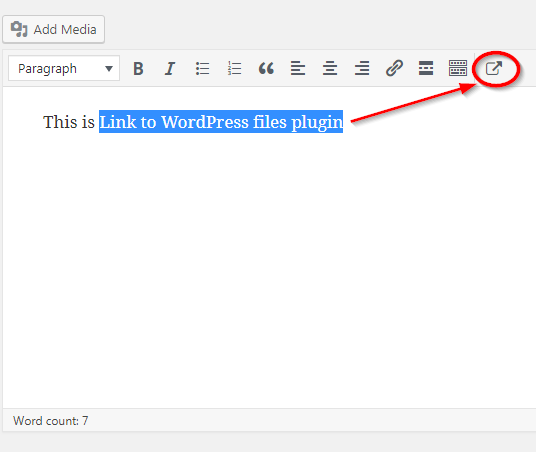Align text right
This screenshot has height=452, width=536.
tap(362, 69)
